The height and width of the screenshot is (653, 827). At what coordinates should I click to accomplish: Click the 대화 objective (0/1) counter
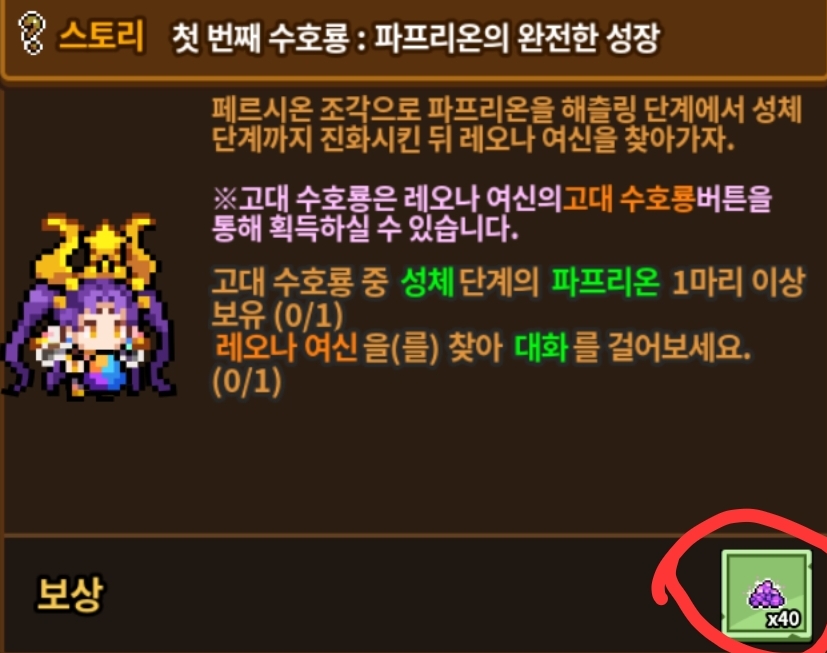(247, 381)
